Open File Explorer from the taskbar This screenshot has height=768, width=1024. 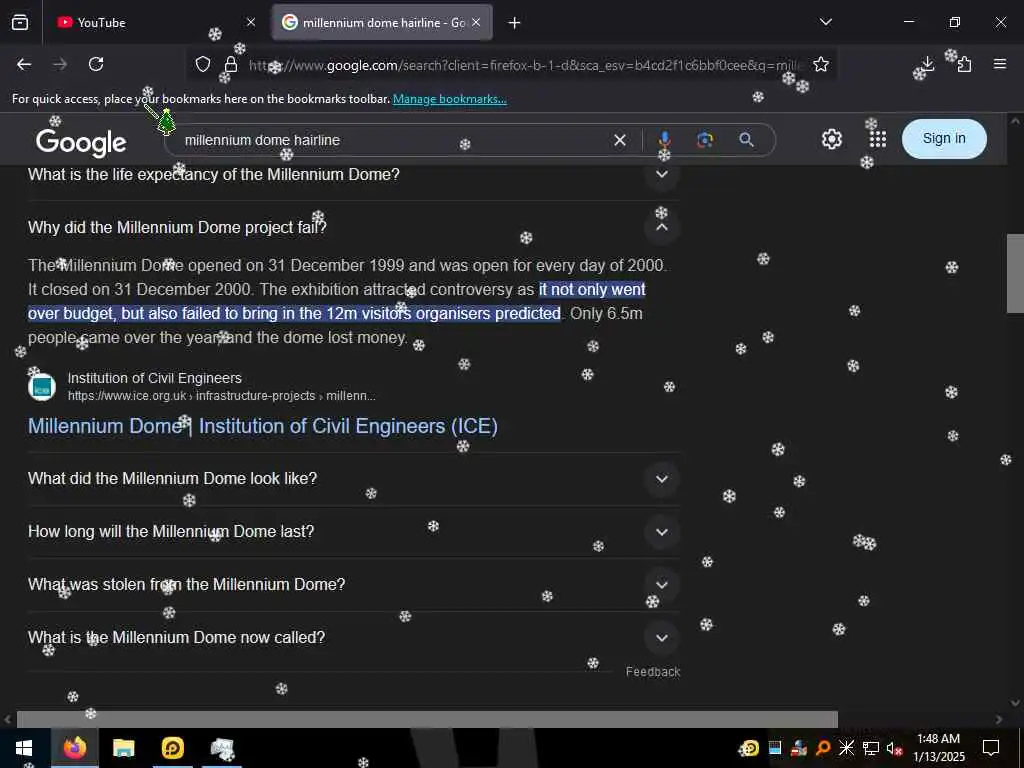[123, 748]
